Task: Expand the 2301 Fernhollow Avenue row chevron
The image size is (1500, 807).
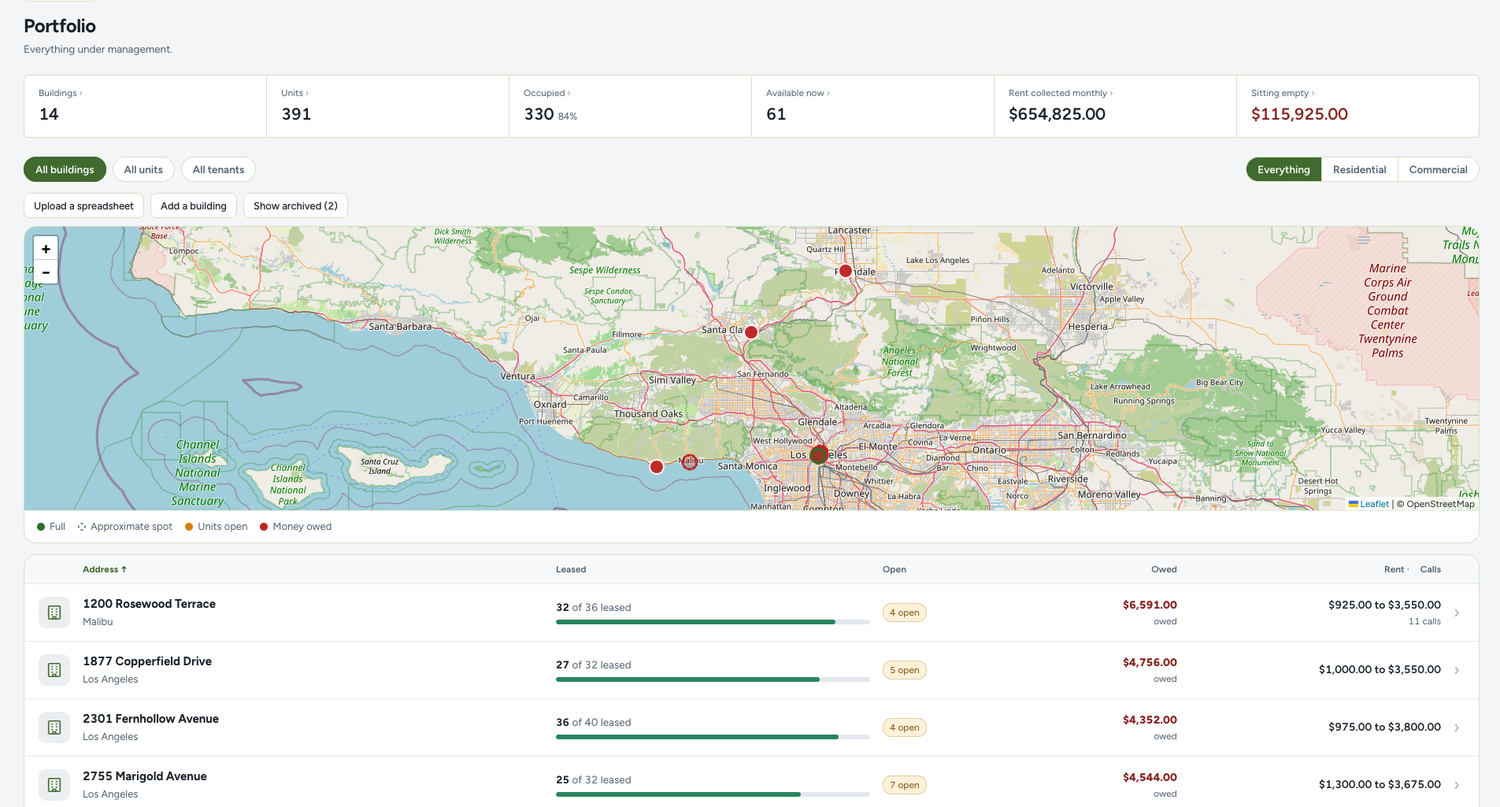Action: point(1456,728)
